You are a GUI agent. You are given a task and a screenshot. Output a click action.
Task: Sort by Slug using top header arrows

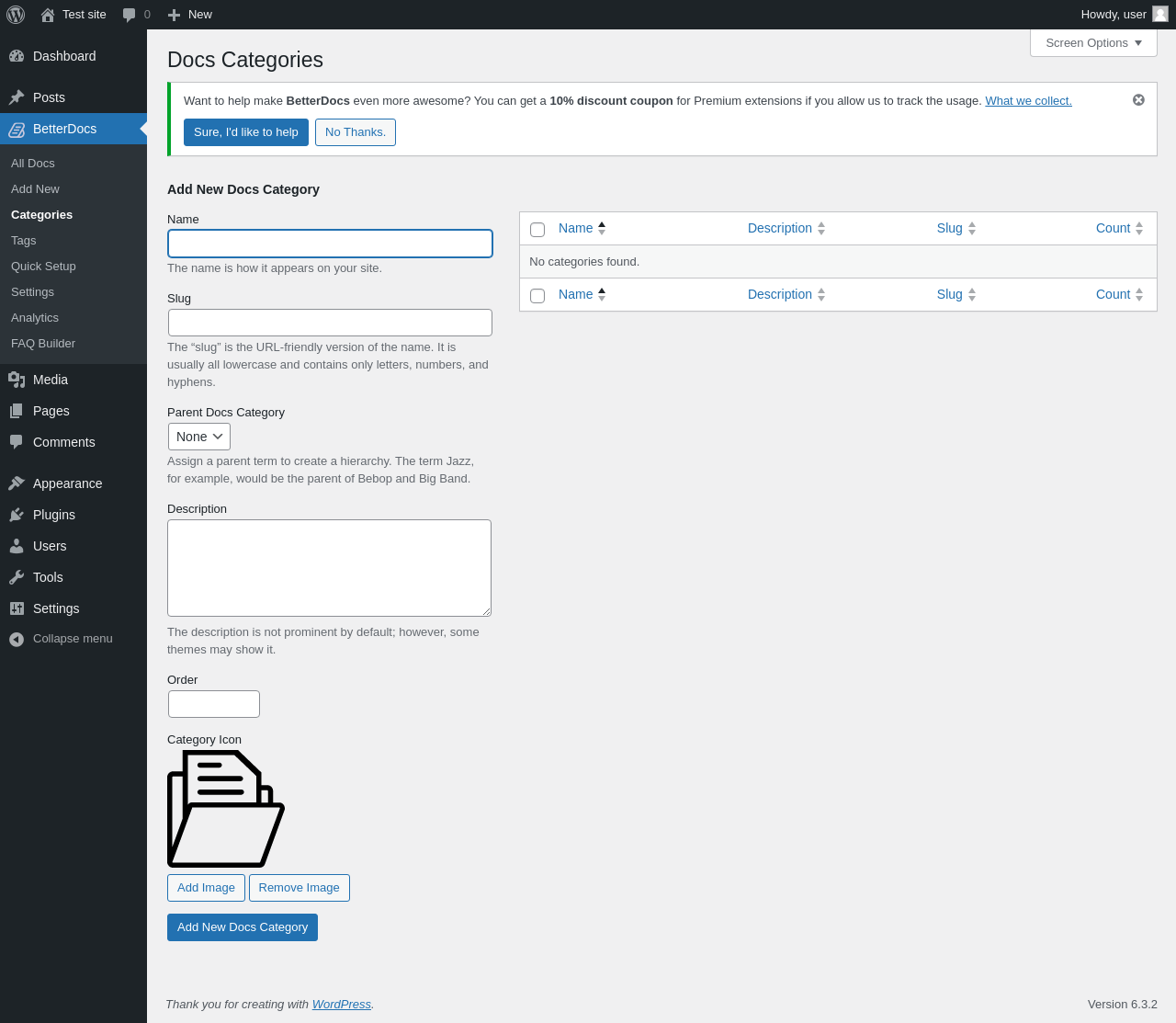pyautogui.click(x=972, y=228)
